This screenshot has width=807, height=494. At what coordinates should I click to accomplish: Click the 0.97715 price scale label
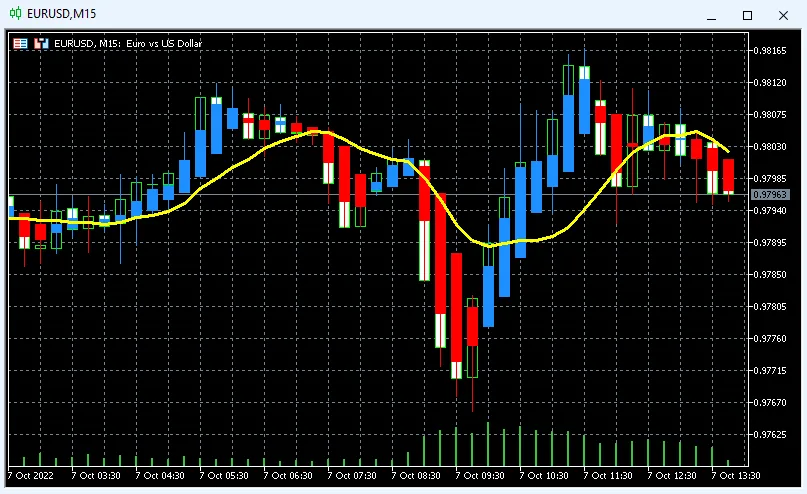click(770, 370)
